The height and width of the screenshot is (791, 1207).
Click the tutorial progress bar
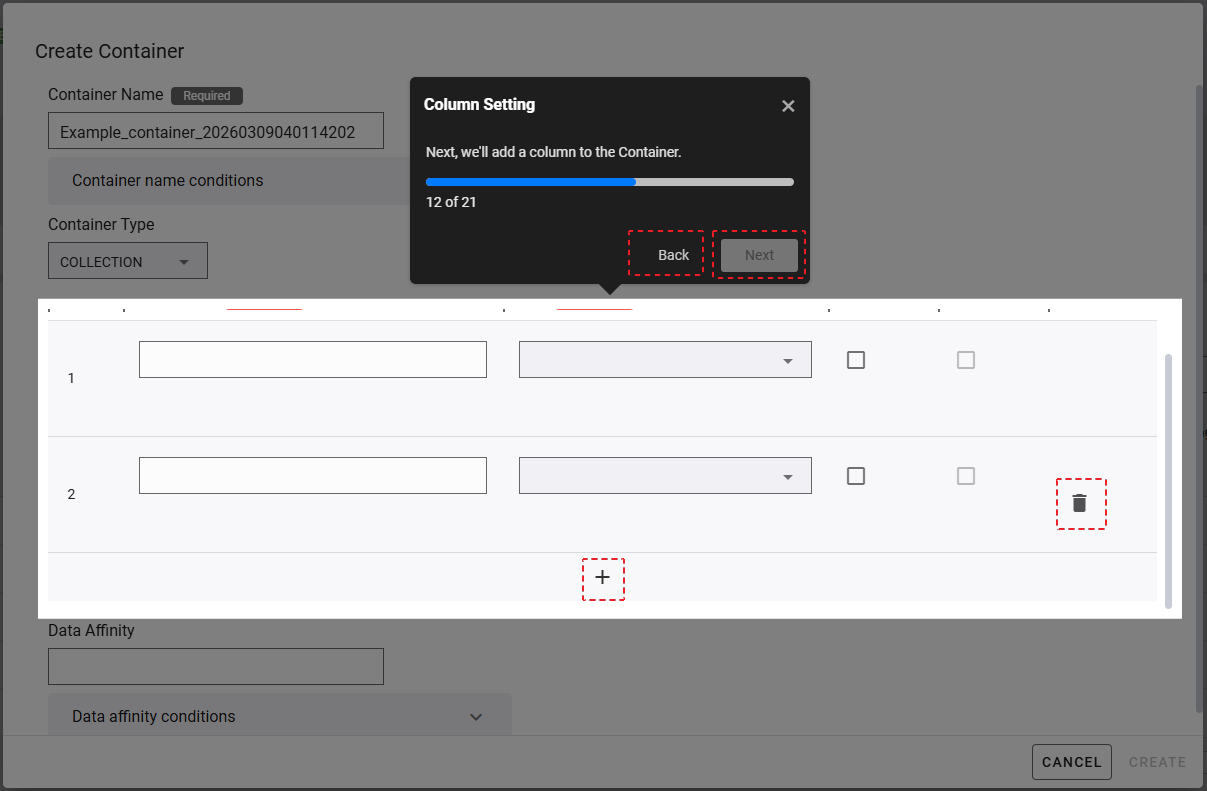coord(609,182)
